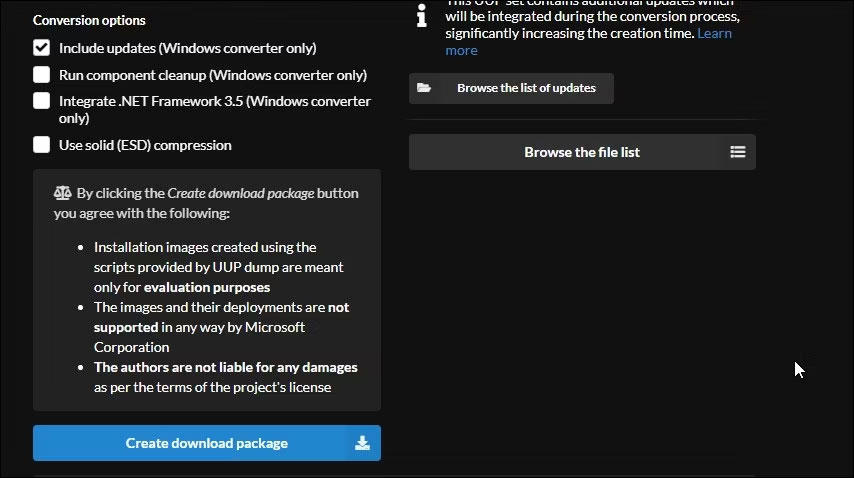This screenshot has height=478, width=854.
Task: Uncheck the Include updates checkbox
Action: pyautogui.click(x=41, y=48)
